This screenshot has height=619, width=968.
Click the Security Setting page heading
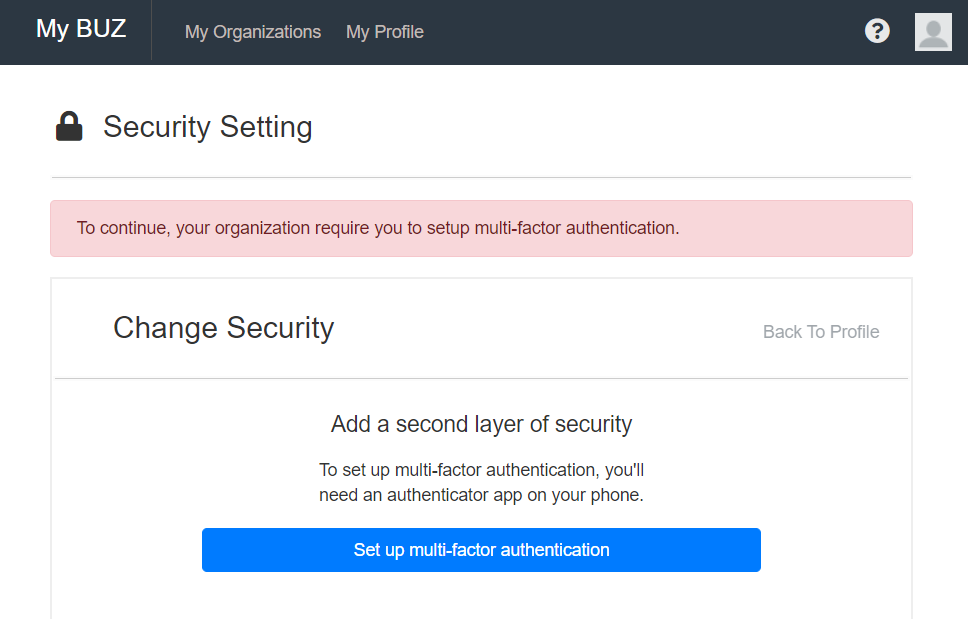[208, 127]
